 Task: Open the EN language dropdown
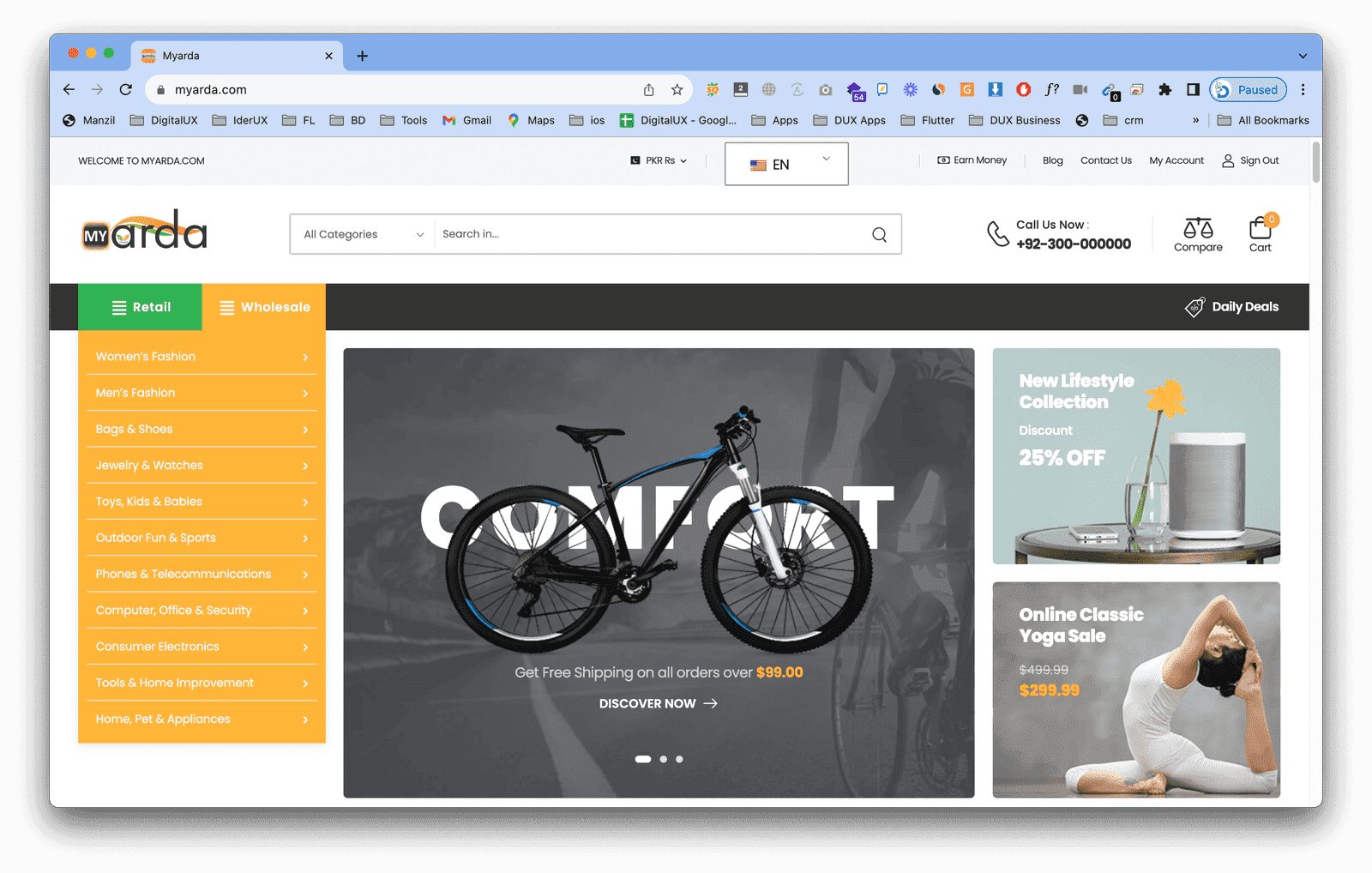[x=786, y=164]
